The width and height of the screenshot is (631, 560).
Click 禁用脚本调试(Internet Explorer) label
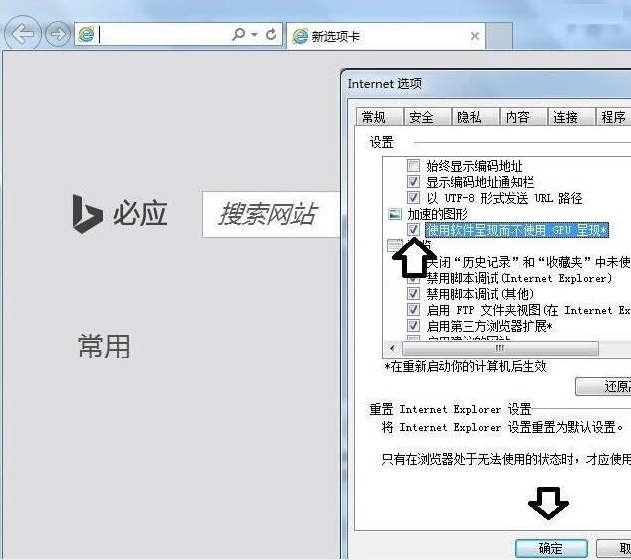coord(519,278)
